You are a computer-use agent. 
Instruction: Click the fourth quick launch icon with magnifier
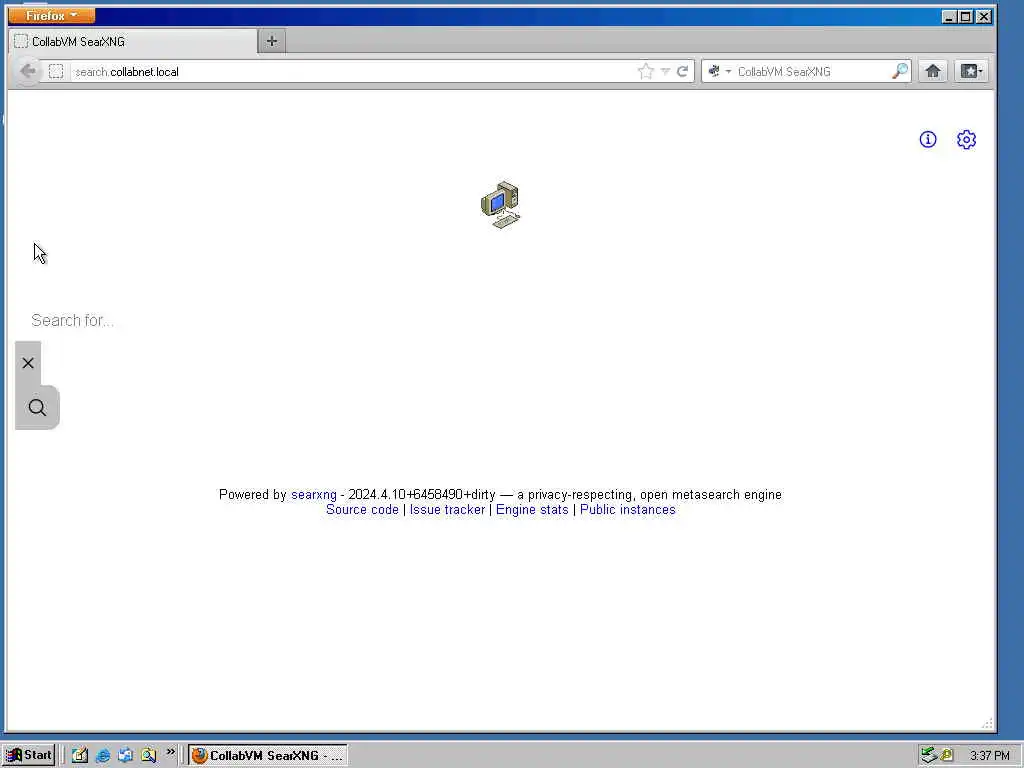point(148,755)
